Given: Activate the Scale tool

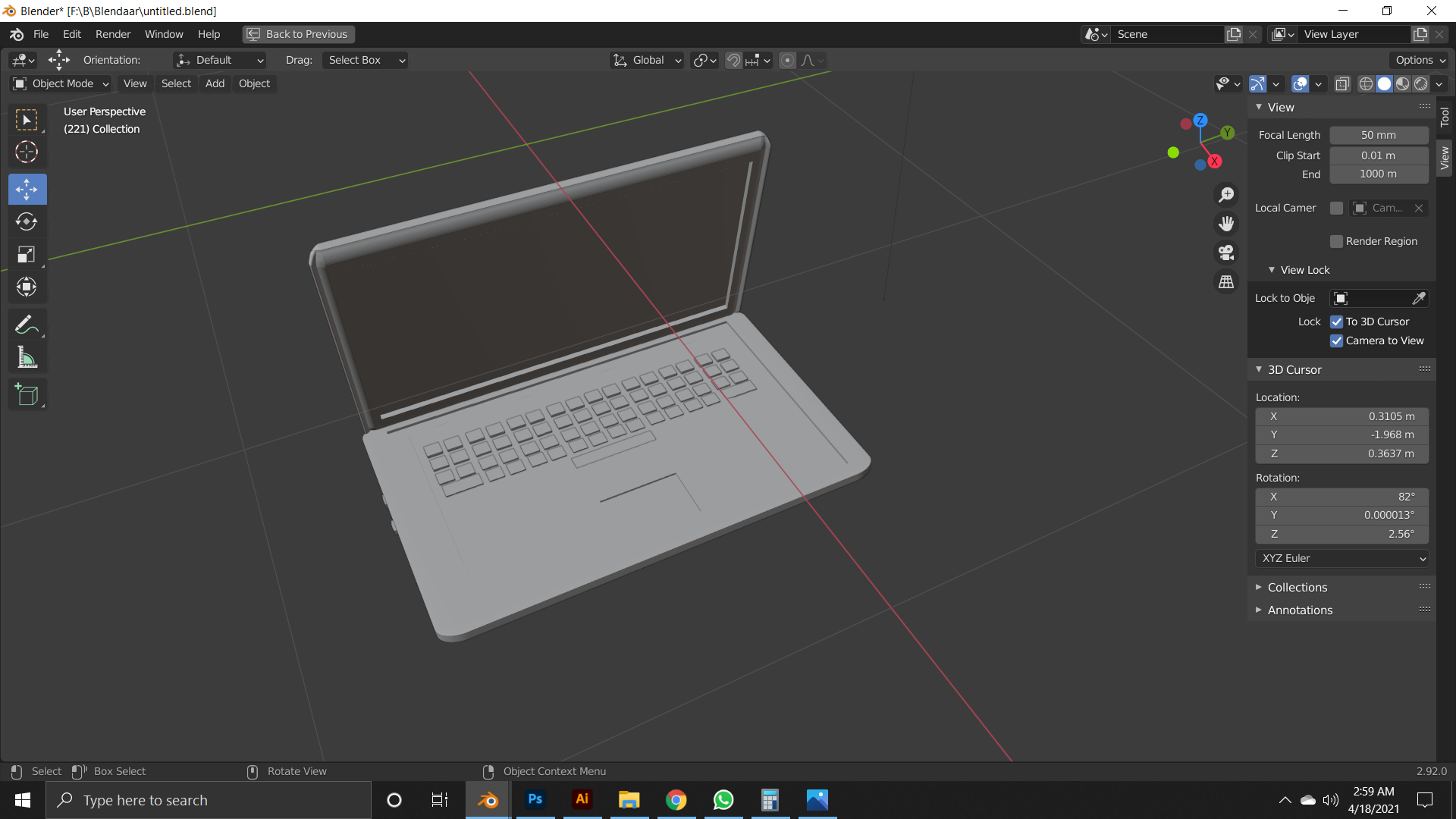Looking at the screenshot, I should pos(27,255).
